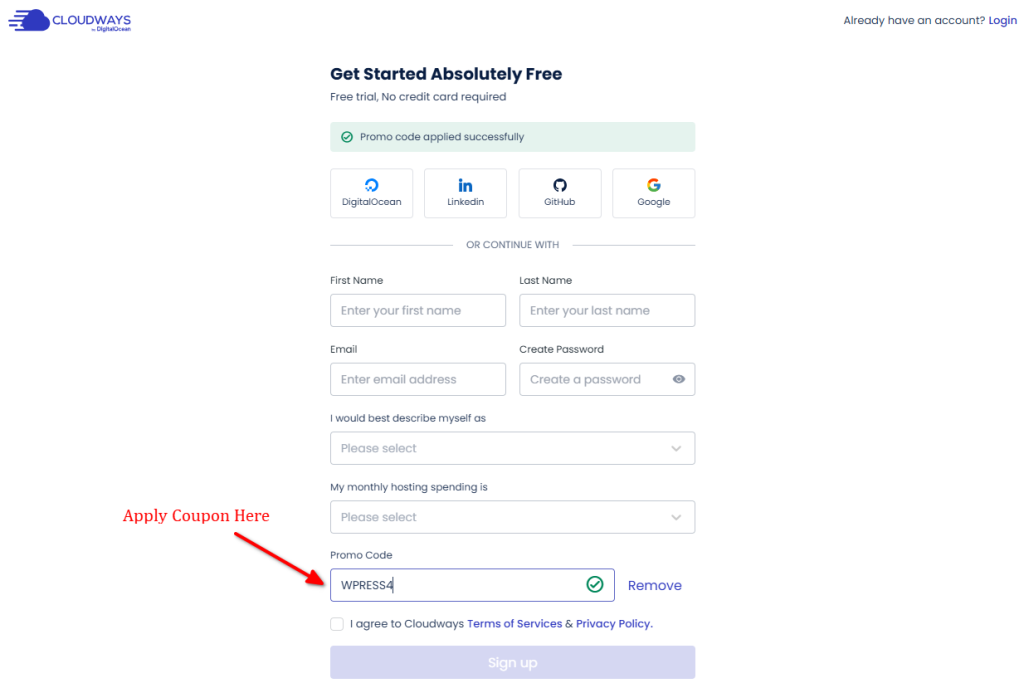
Task: Focus the First Name input field
Action: (x=418, y=311)
